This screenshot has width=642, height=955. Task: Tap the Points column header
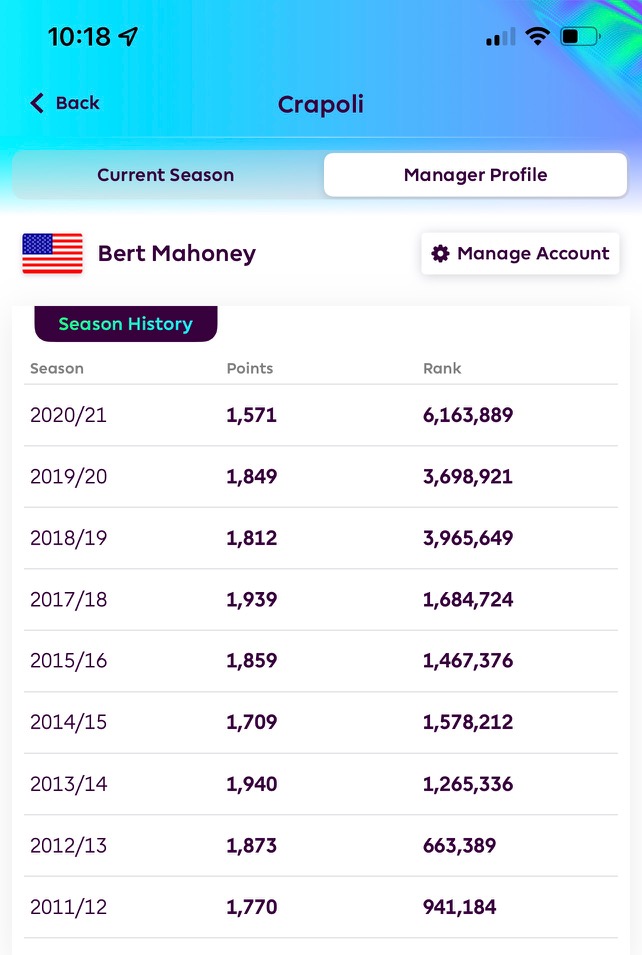pos(250,368)
